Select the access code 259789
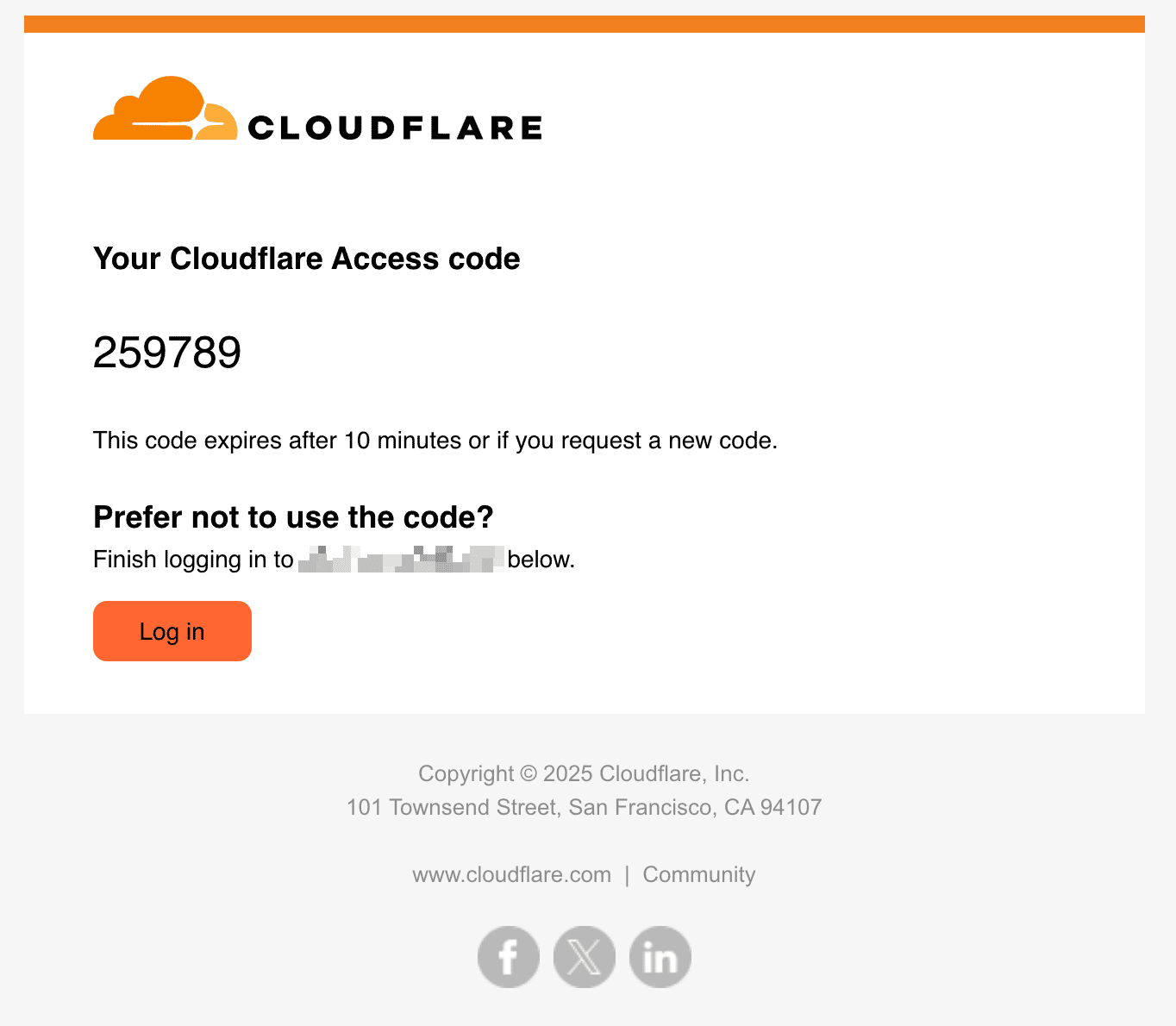Image resolution: width=1176 pixels, height=1026 pixels. (167, 353)
